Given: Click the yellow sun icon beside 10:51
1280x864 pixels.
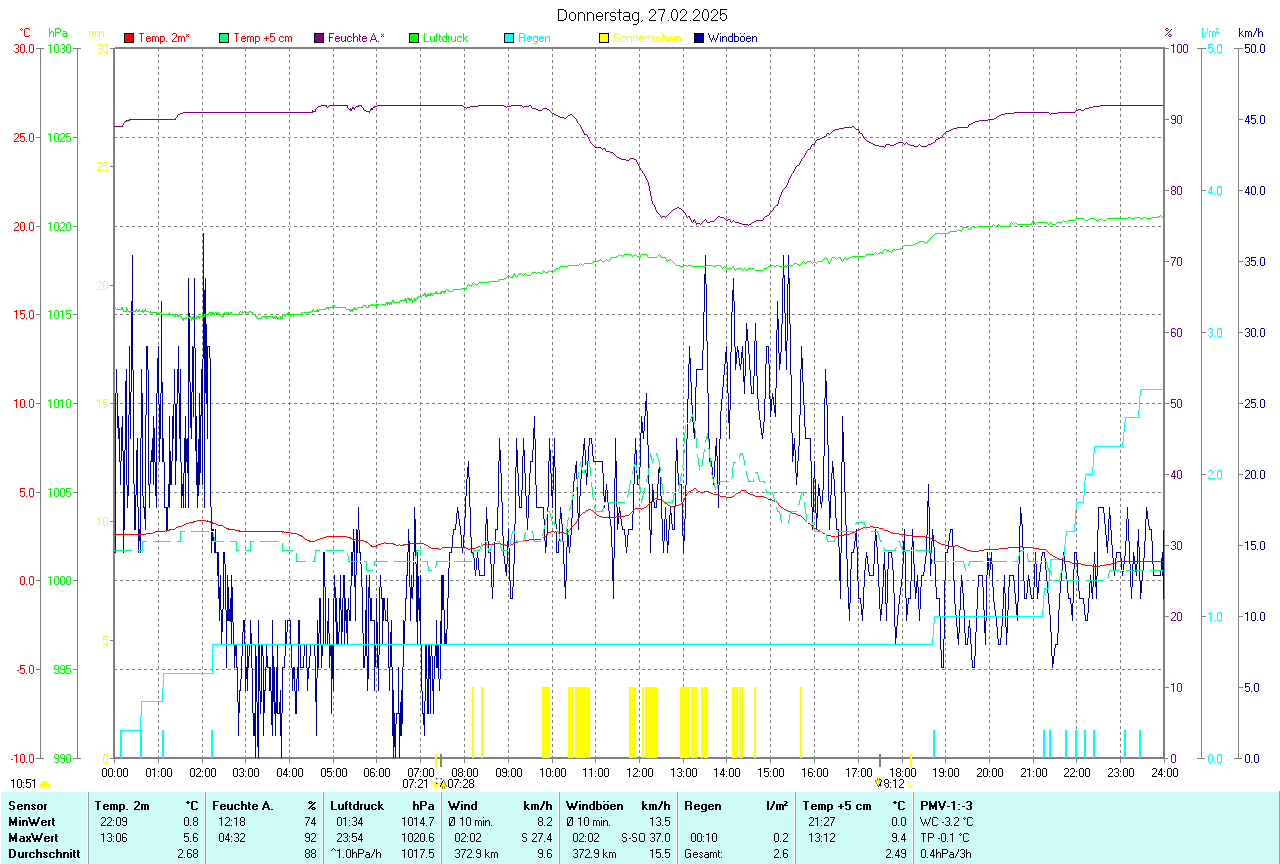Looking at the screenshot, I should click(44, 785).
